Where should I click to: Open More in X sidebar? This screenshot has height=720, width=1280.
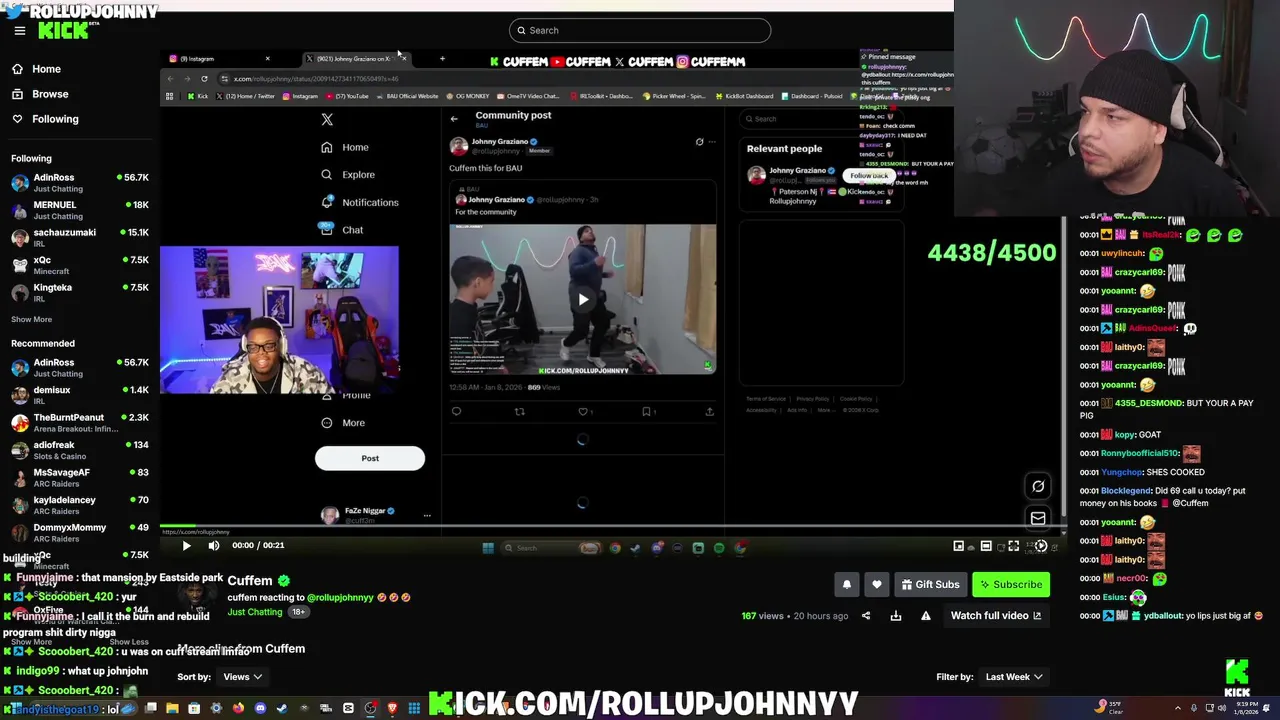tap(343, 423)
